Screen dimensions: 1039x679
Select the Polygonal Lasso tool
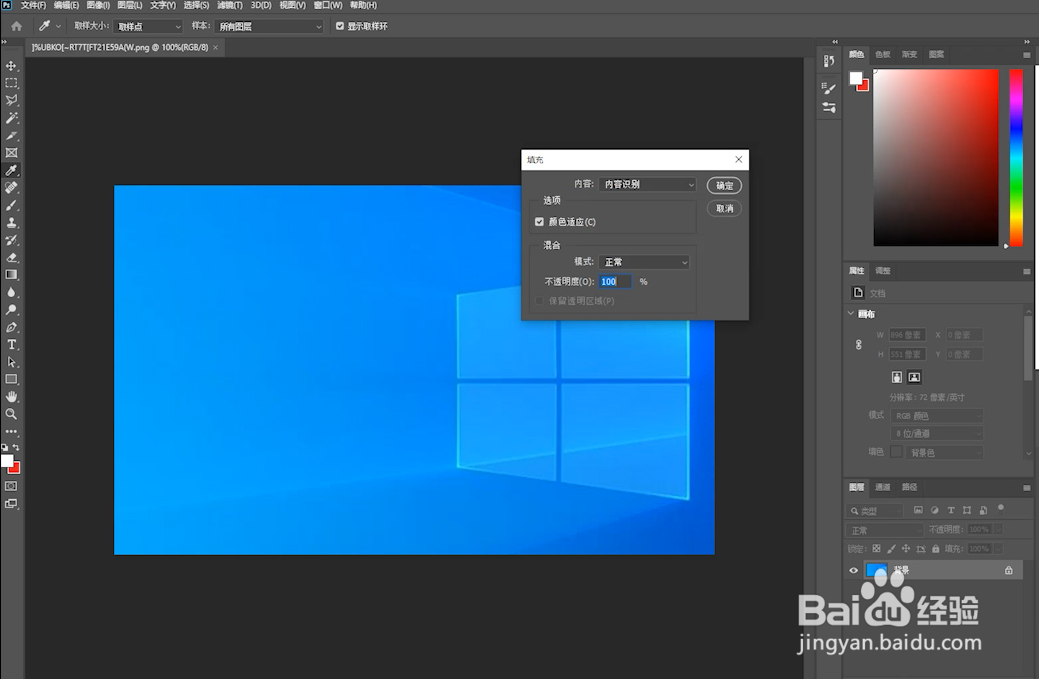(x=11, y=100)
